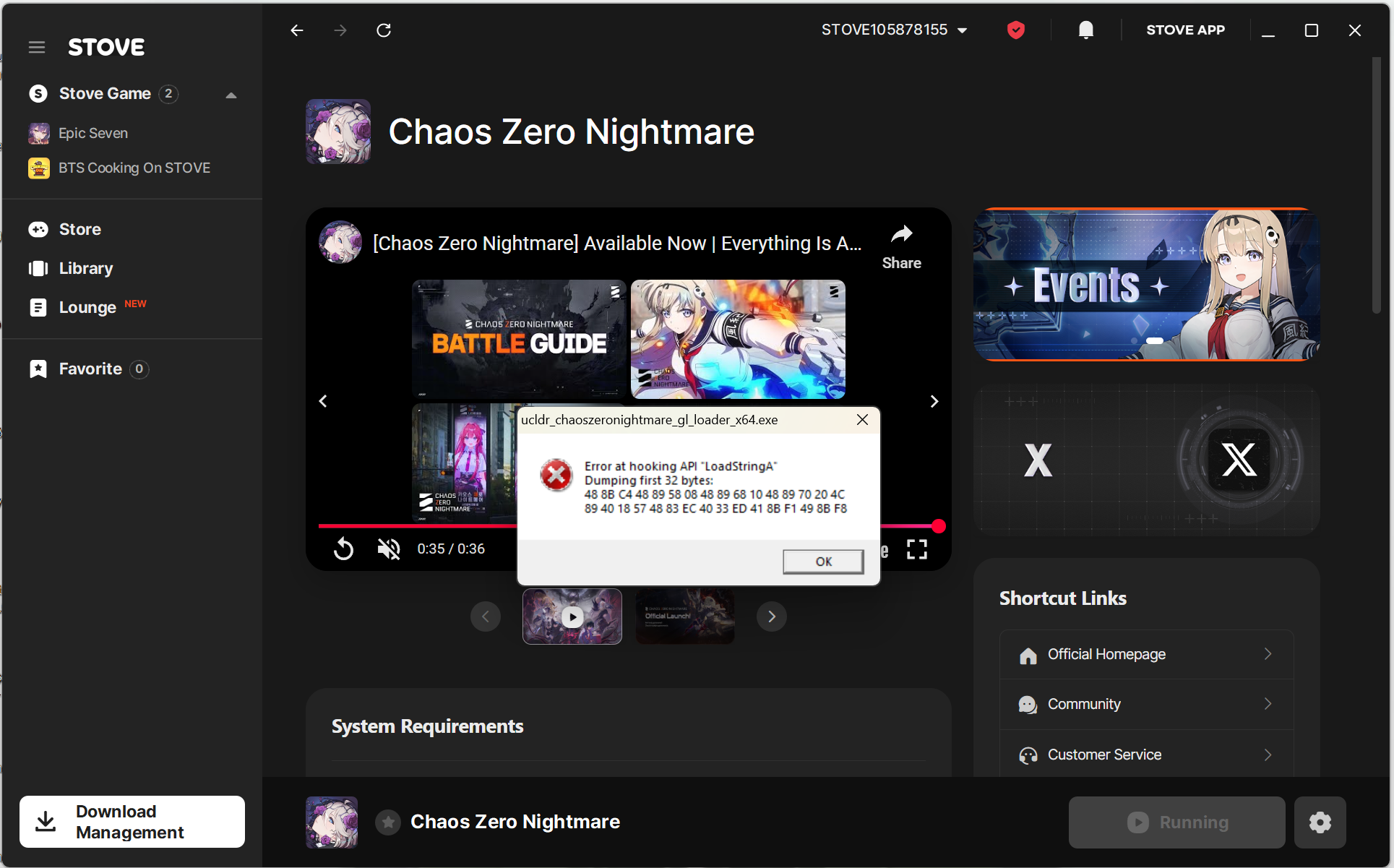Toggle favorite star for Chaos Zero Nightmare
Image resolution: width=1394 pixels, height=868 pixels.
coord(388,822)
